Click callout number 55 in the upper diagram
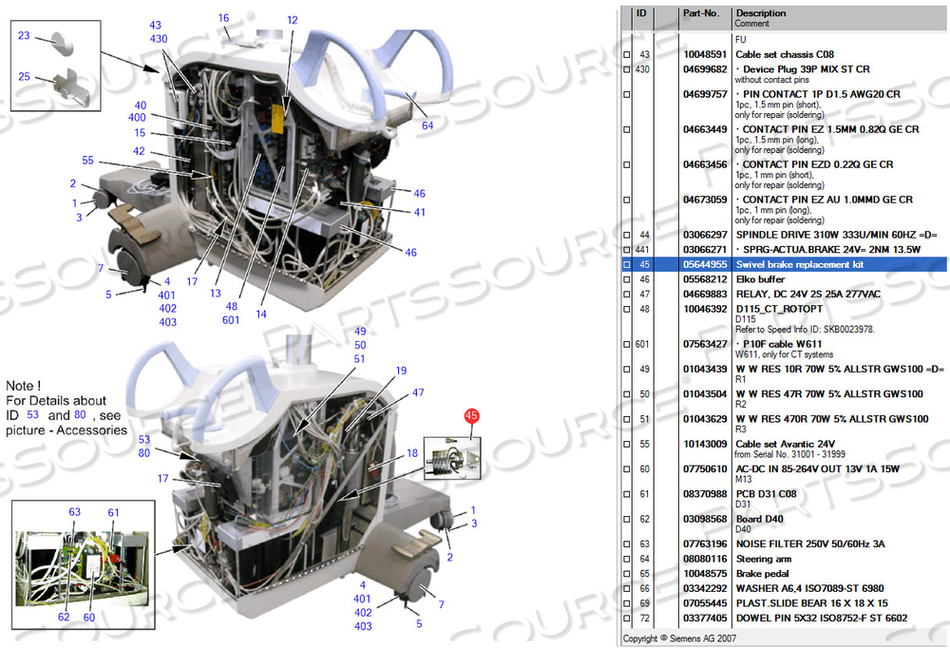The height and width of the screenshot is (648, 950). click(88, 160)
